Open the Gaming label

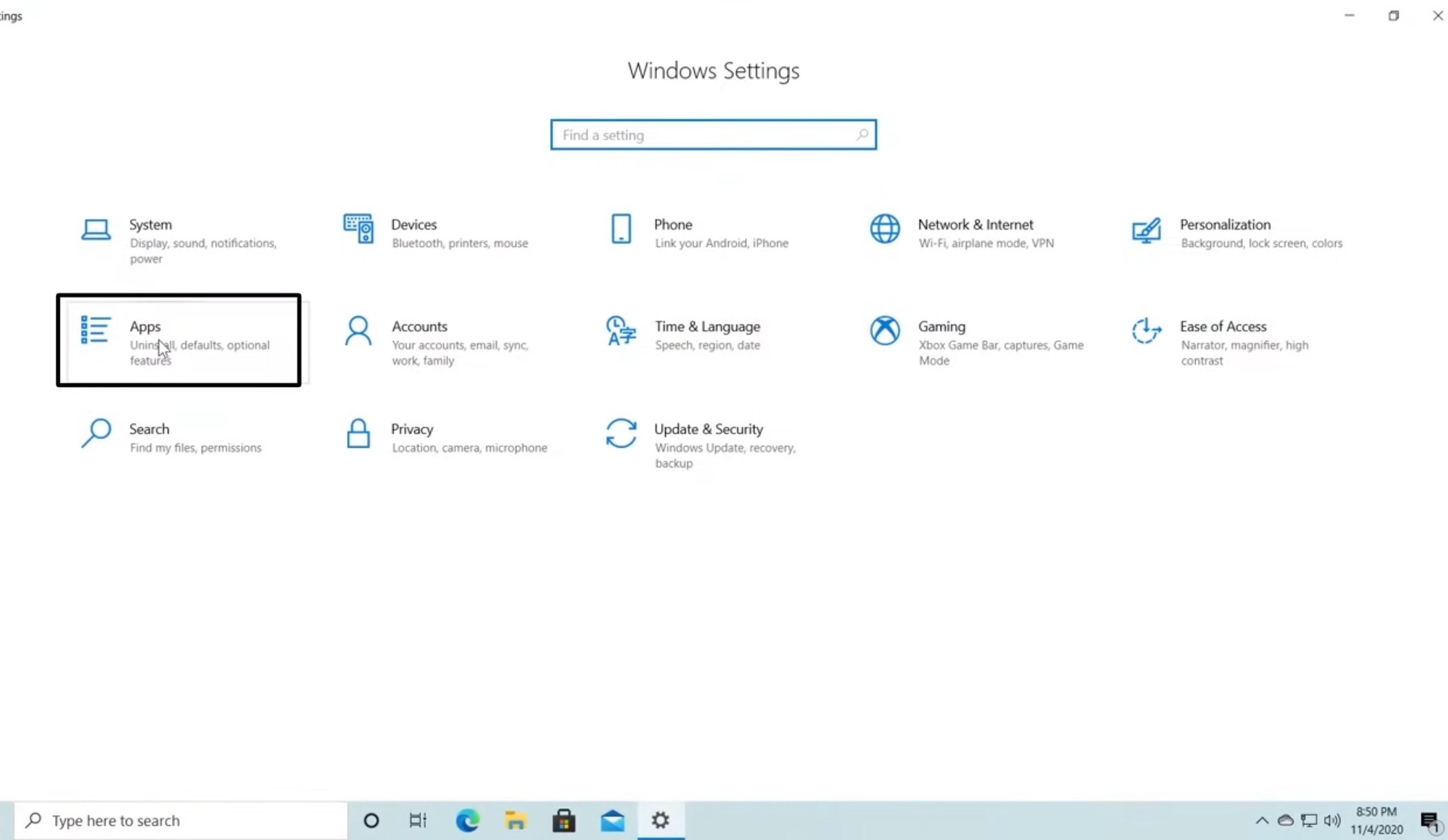pos(941,327)
